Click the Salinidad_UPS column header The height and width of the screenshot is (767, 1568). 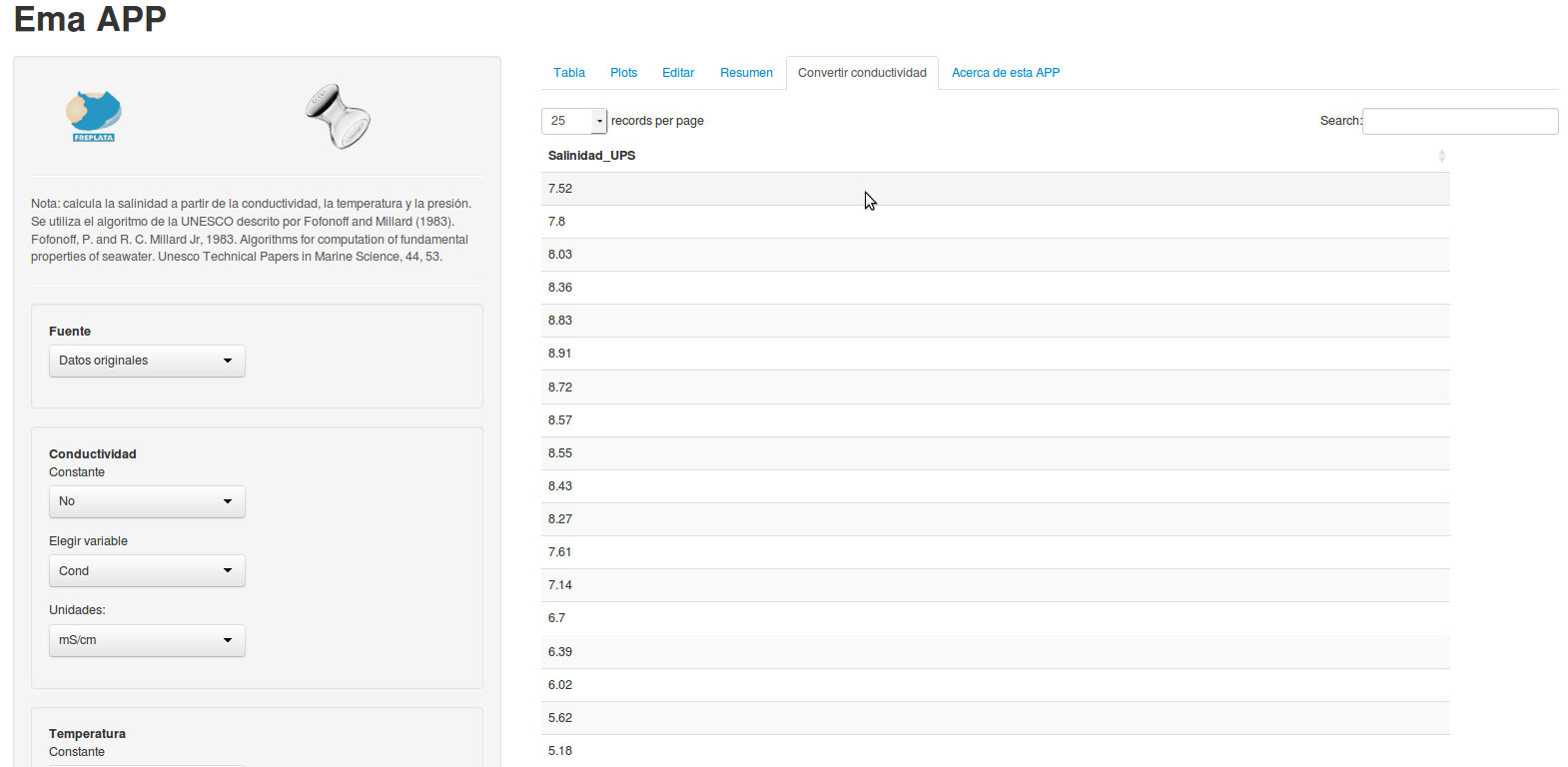click(x=996, y=156)
